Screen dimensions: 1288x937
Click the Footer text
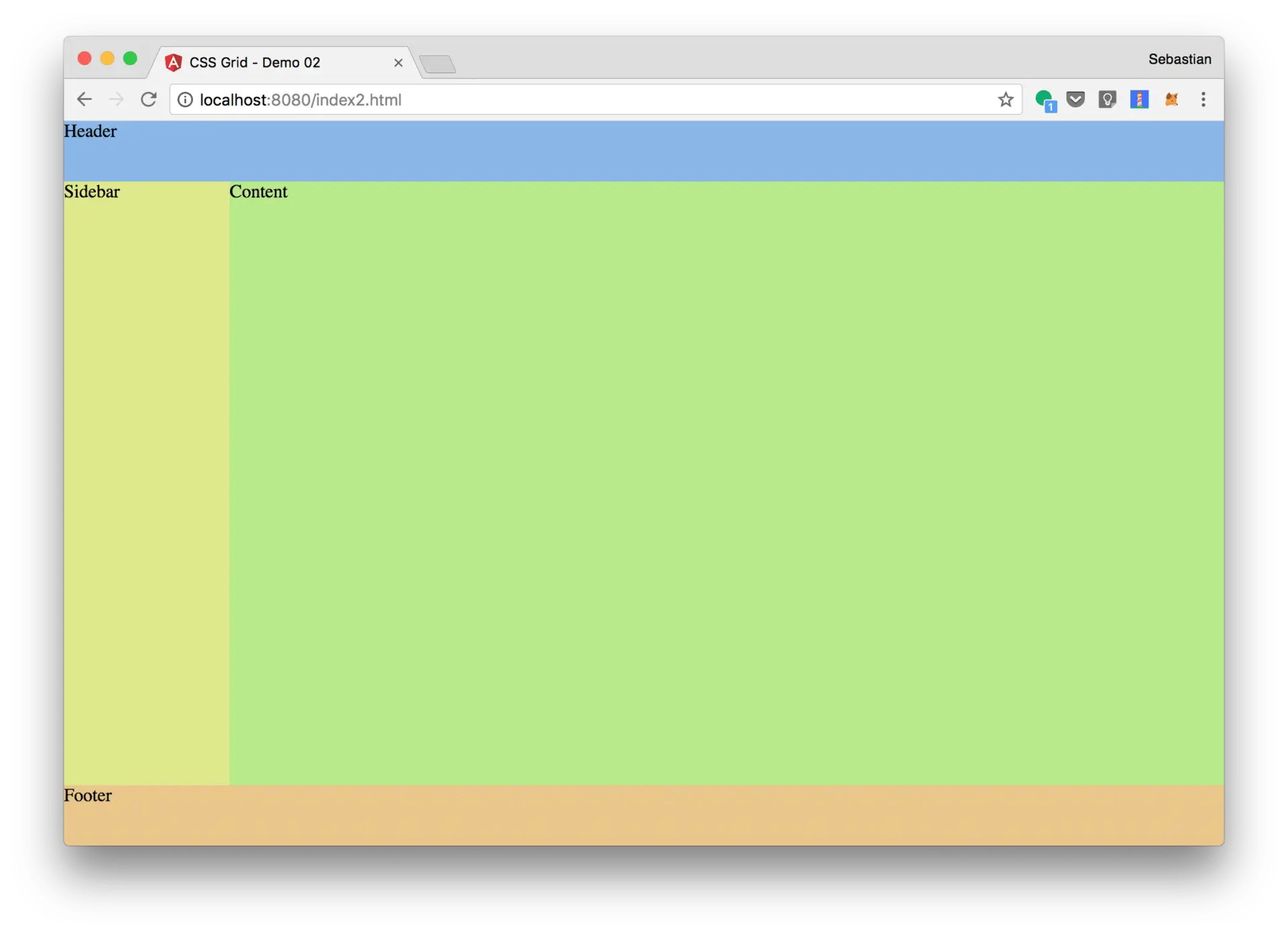(x=88, y=795)
